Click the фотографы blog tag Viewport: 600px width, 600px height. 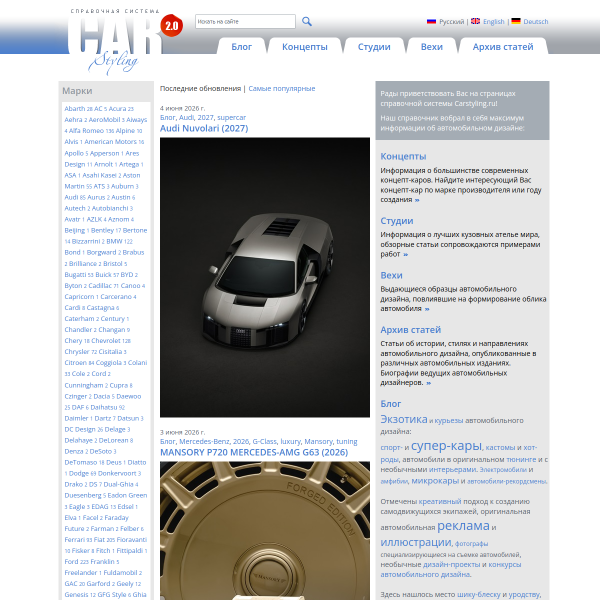(471, 544)
